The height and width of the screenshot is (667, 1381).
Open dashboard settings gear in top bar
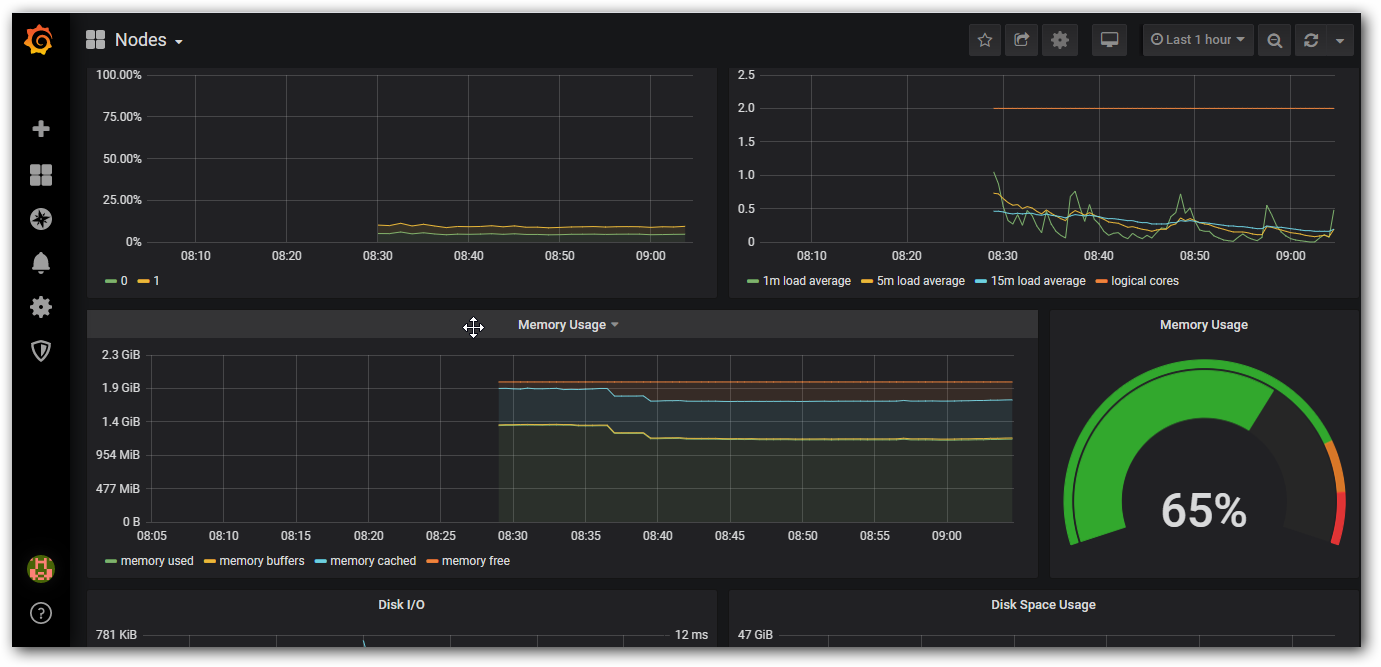pos(1060,40)
